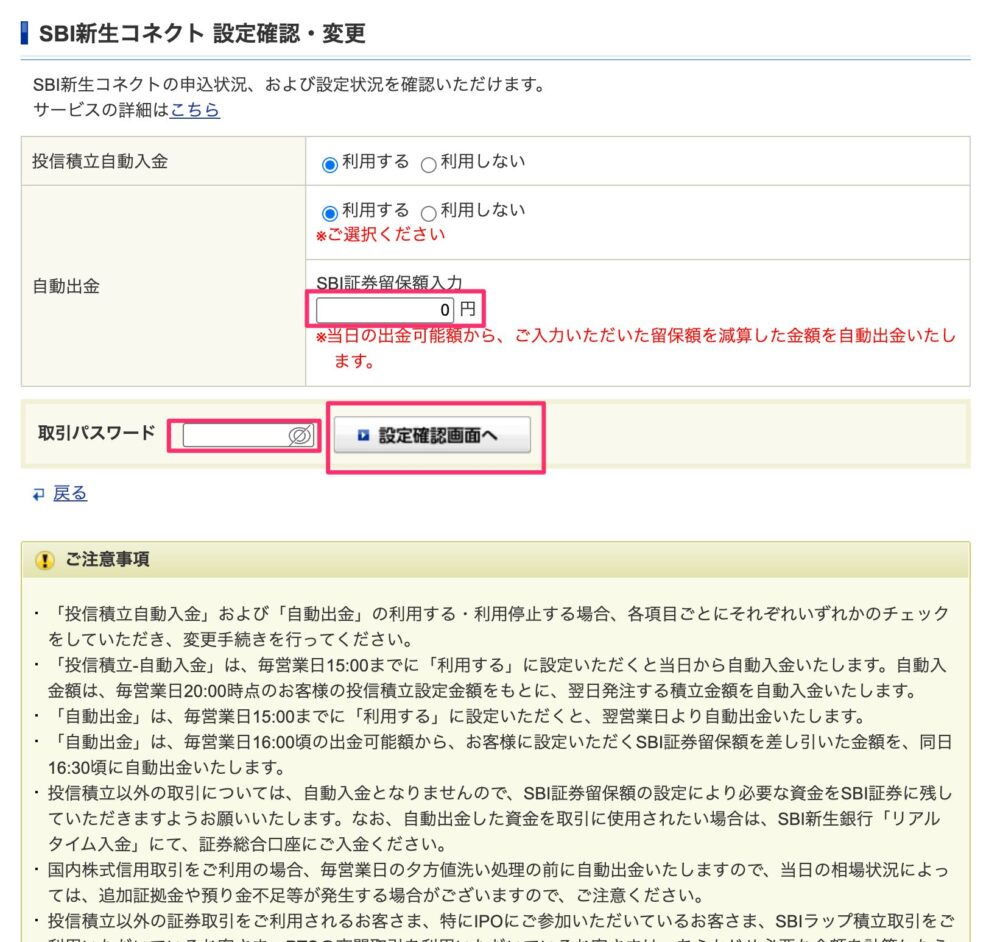Click the 投信積立自動入金 row label
The height and width of the screenshot is (942, 1000).
100,161
